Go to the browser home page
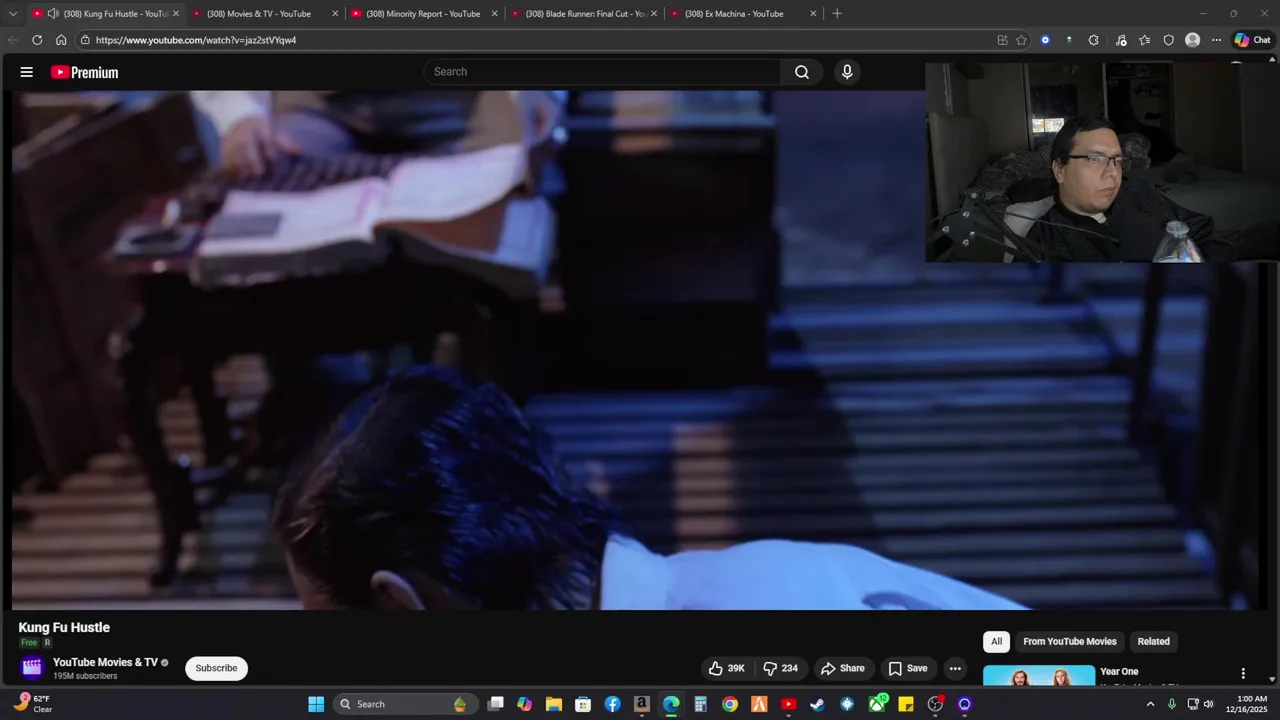This screenshot has width=1280, height=720. 61,40
